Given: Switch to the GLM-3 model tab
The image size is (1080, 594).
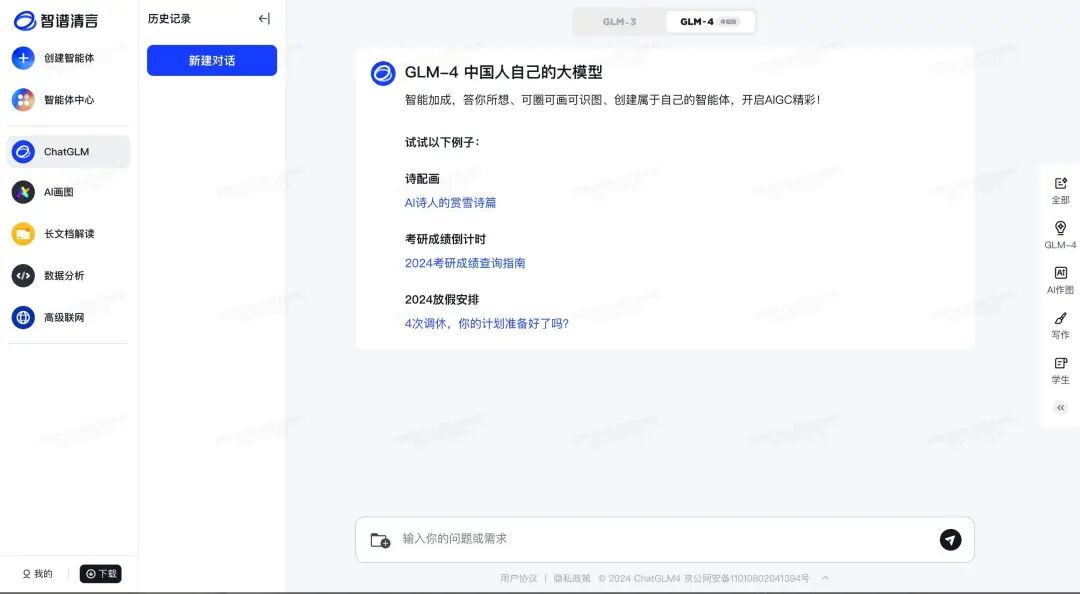Looking at the screenshot, I should [619, 21].
